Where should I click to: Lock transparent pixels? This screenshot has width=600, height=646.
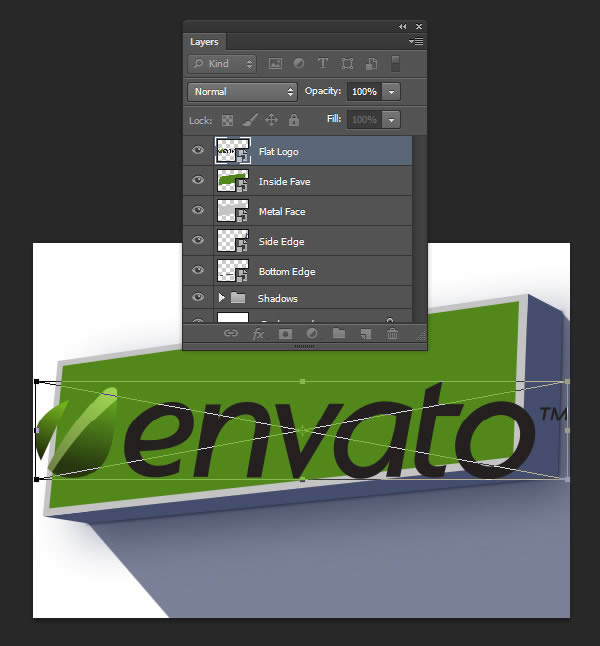pyautogui.click(x=227, y=120)
